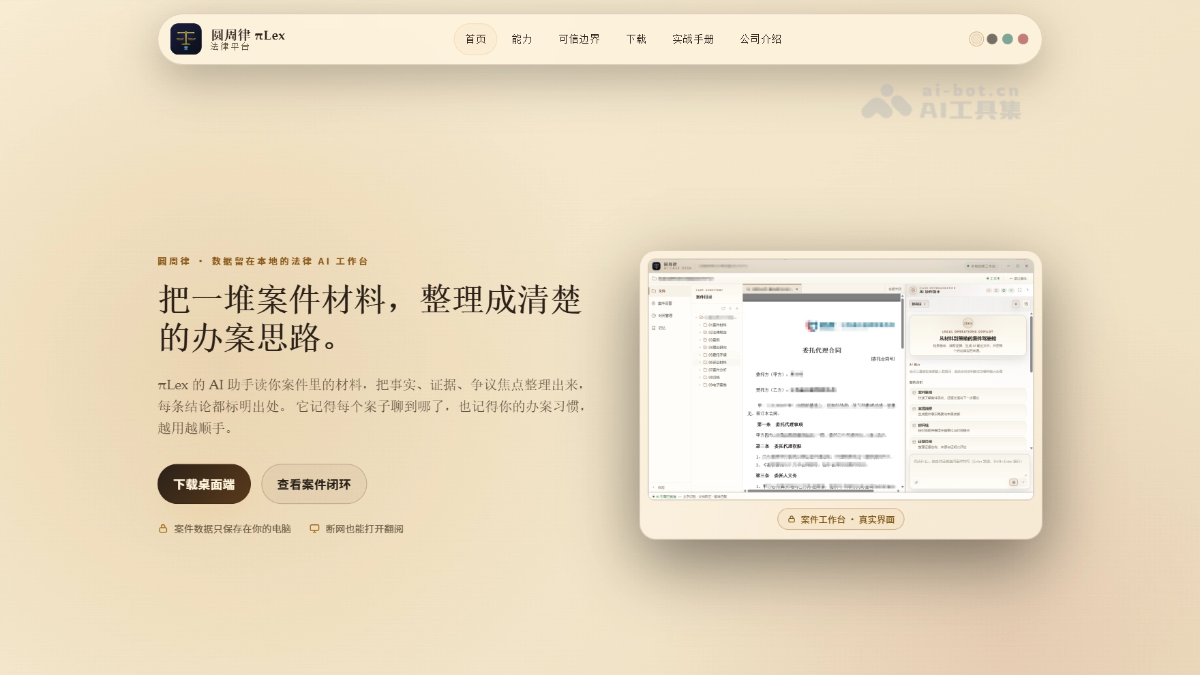
Task: Click the monitor icon beside 断网也能打开翻阅
Action: click(x=314, y=528)
